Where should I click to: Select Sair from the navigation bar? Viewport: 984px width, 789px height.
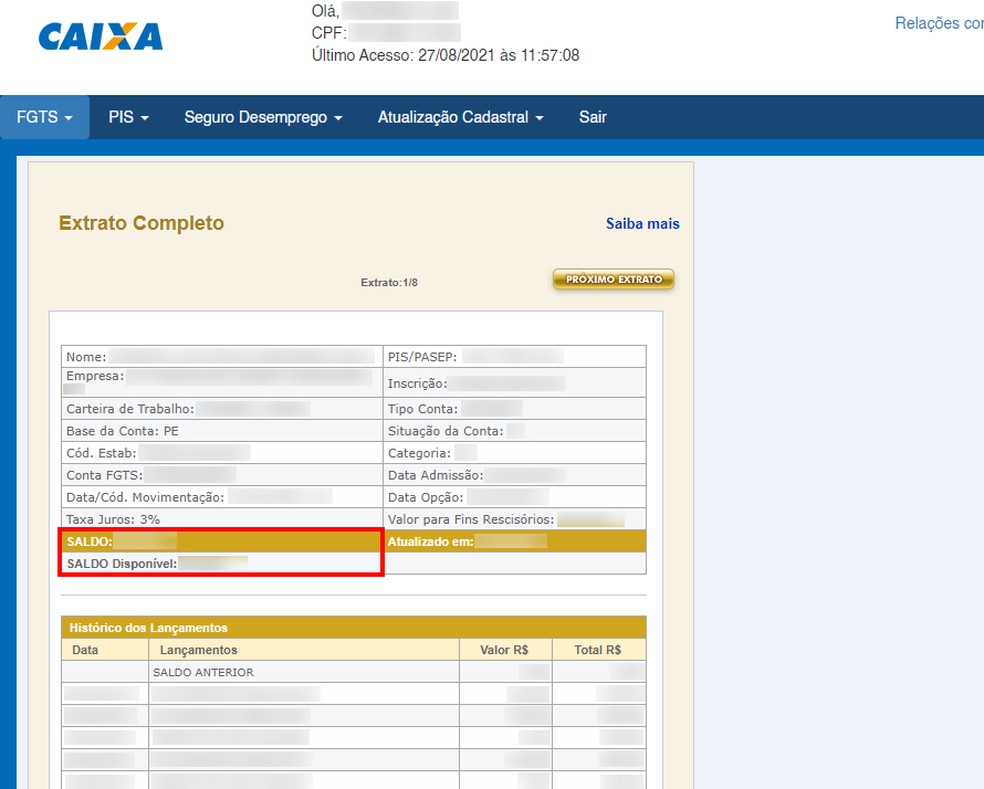(592, 116)
